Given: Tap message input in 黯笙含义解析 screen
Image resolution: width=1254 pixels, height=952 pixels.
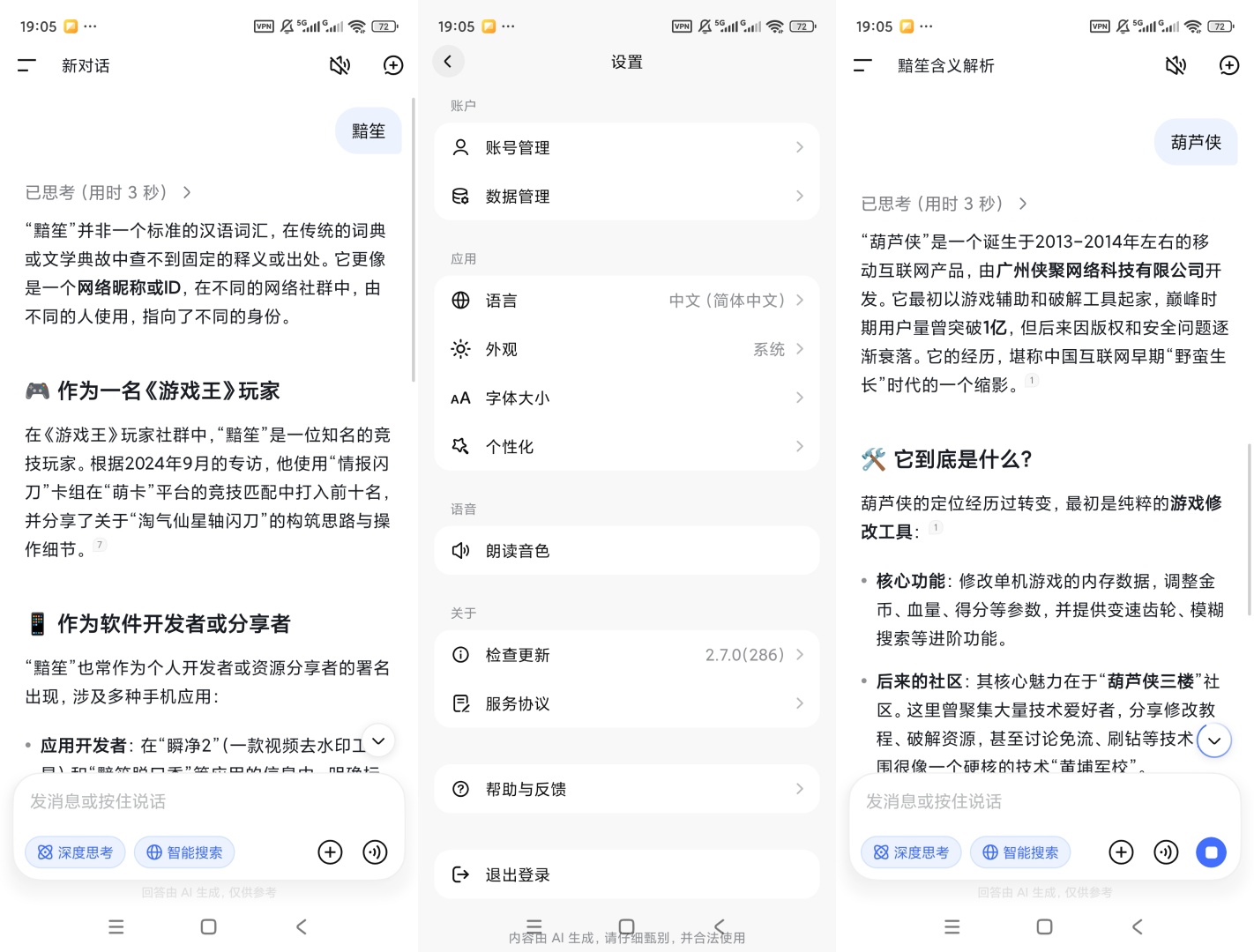Looking at the screenshot, I should 1045,801.
